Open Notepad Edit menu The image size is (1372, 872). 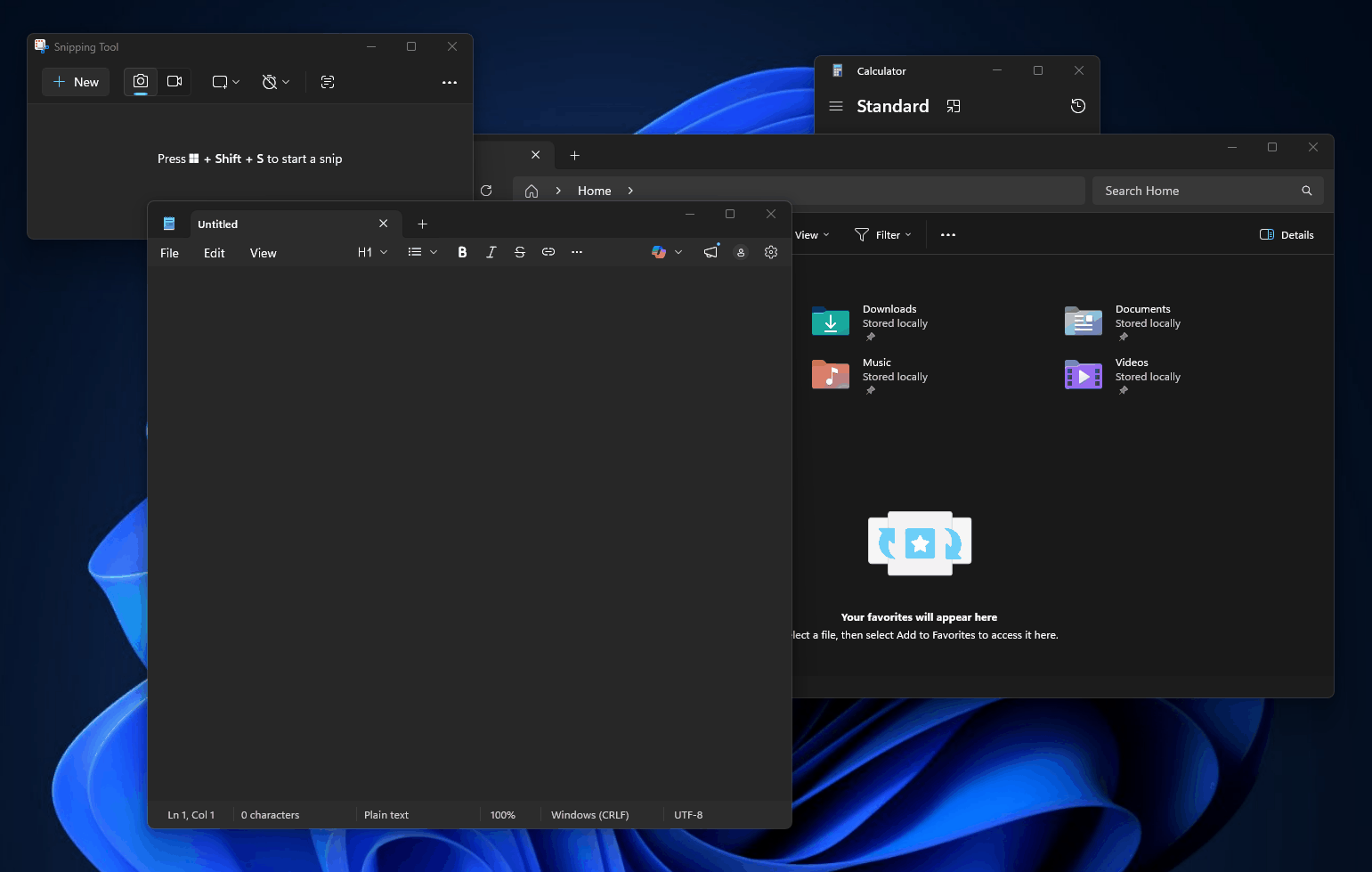[215, 253]
